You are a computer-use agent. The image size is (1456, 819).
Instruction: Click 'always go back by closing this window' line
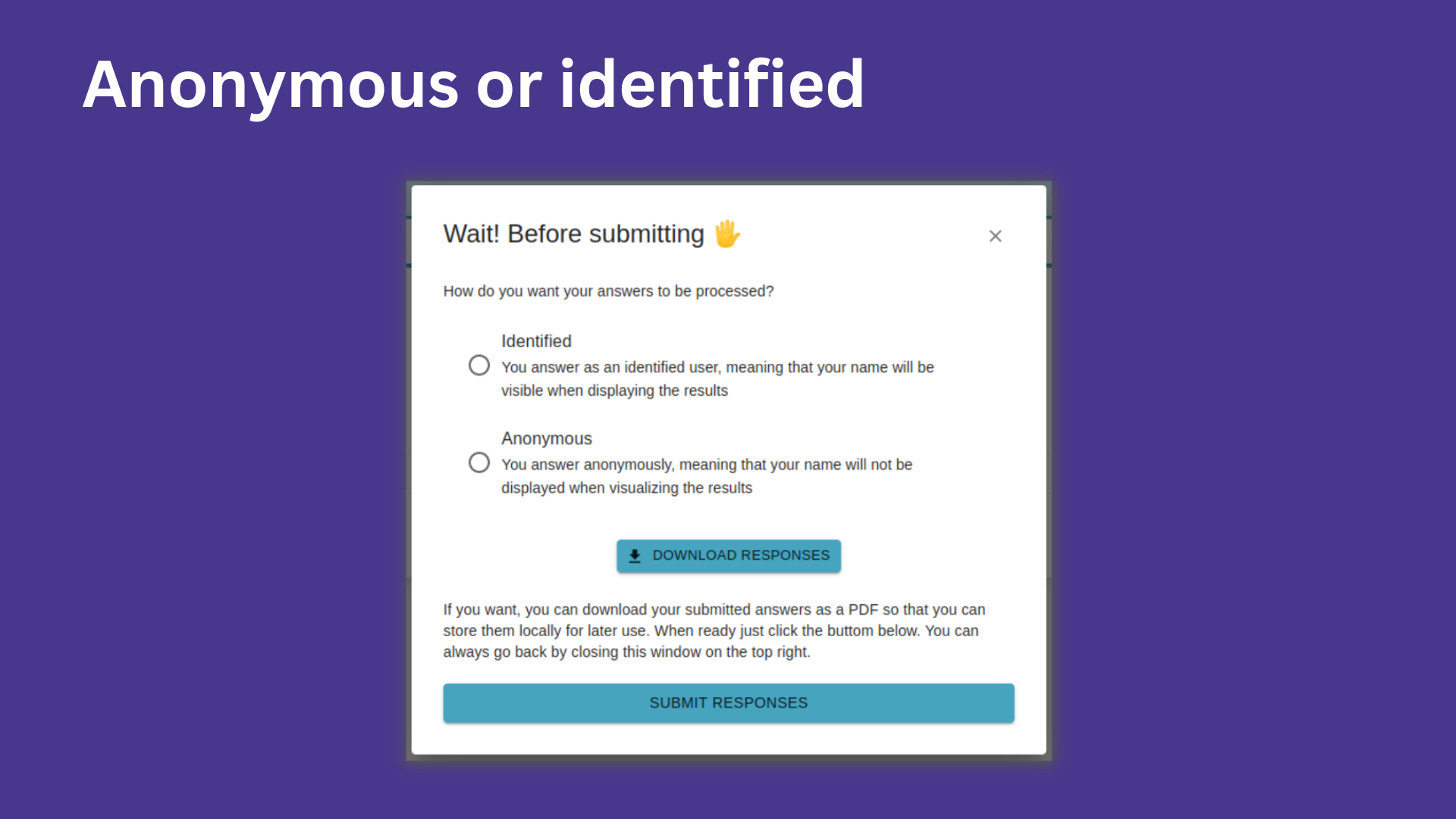(626, 652)
